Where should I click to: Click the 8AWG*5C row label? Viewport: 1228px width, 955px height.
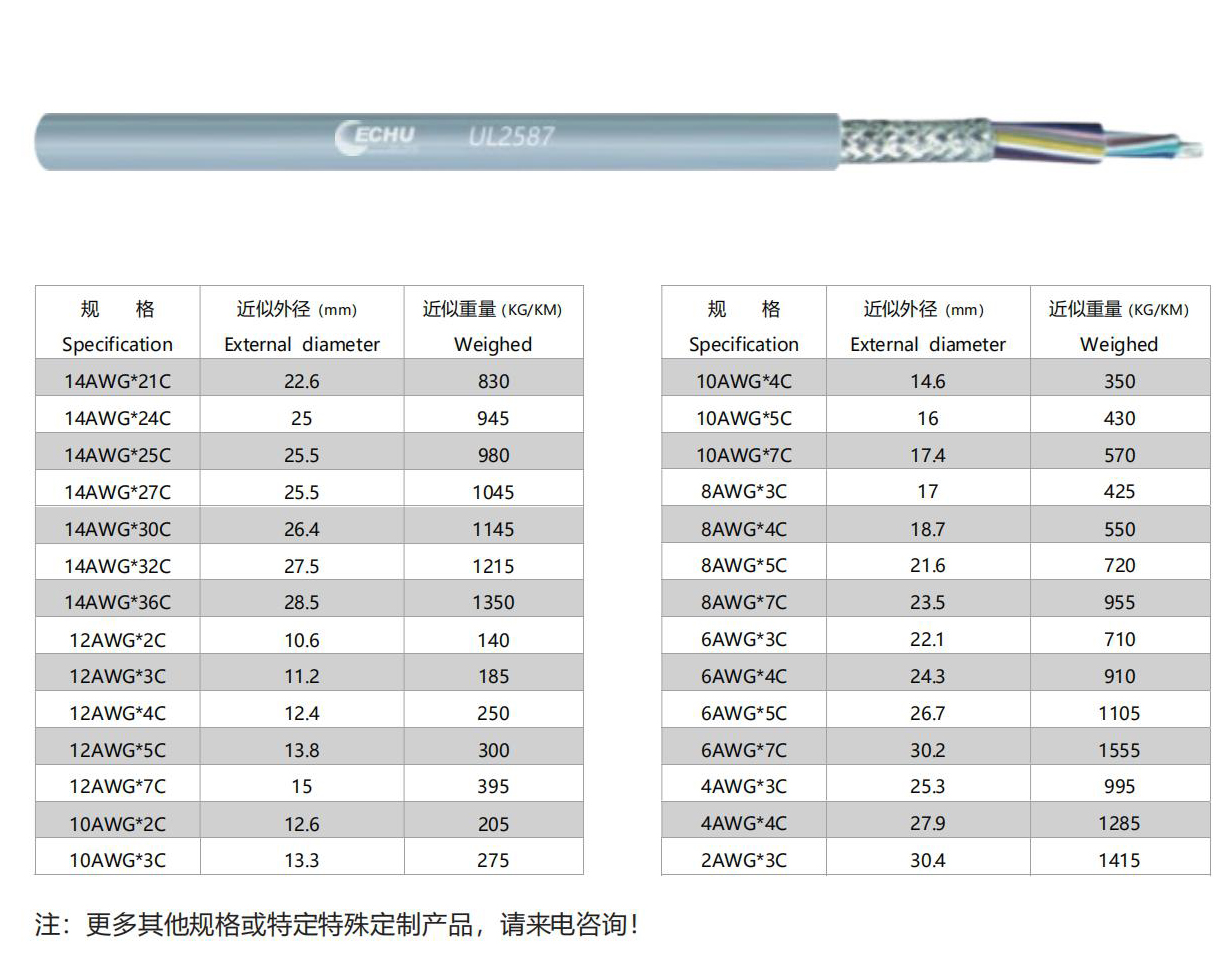[x=744, y=565]
